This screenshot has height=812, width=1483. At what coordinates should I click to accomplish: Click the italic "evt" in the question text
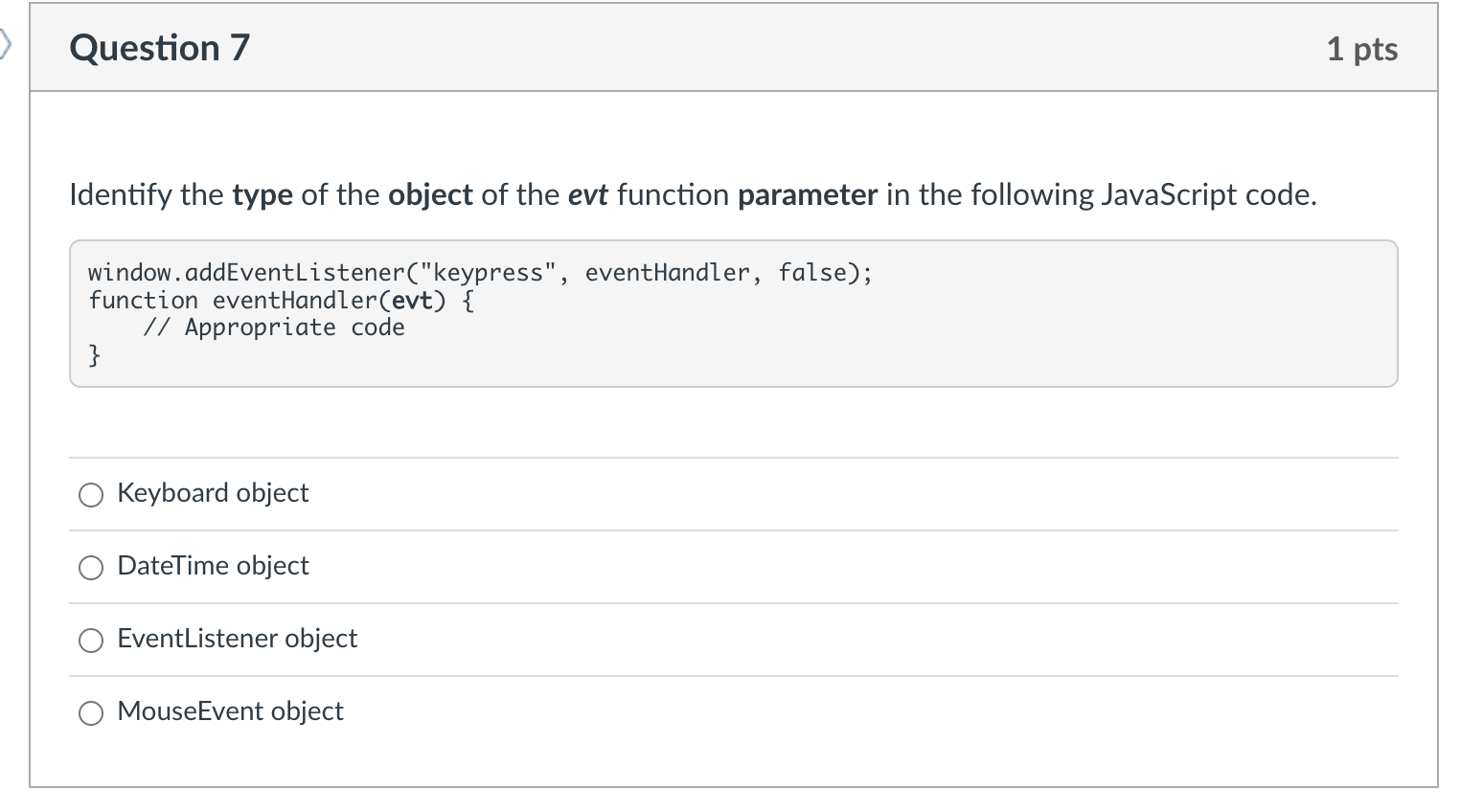(588, 195)
